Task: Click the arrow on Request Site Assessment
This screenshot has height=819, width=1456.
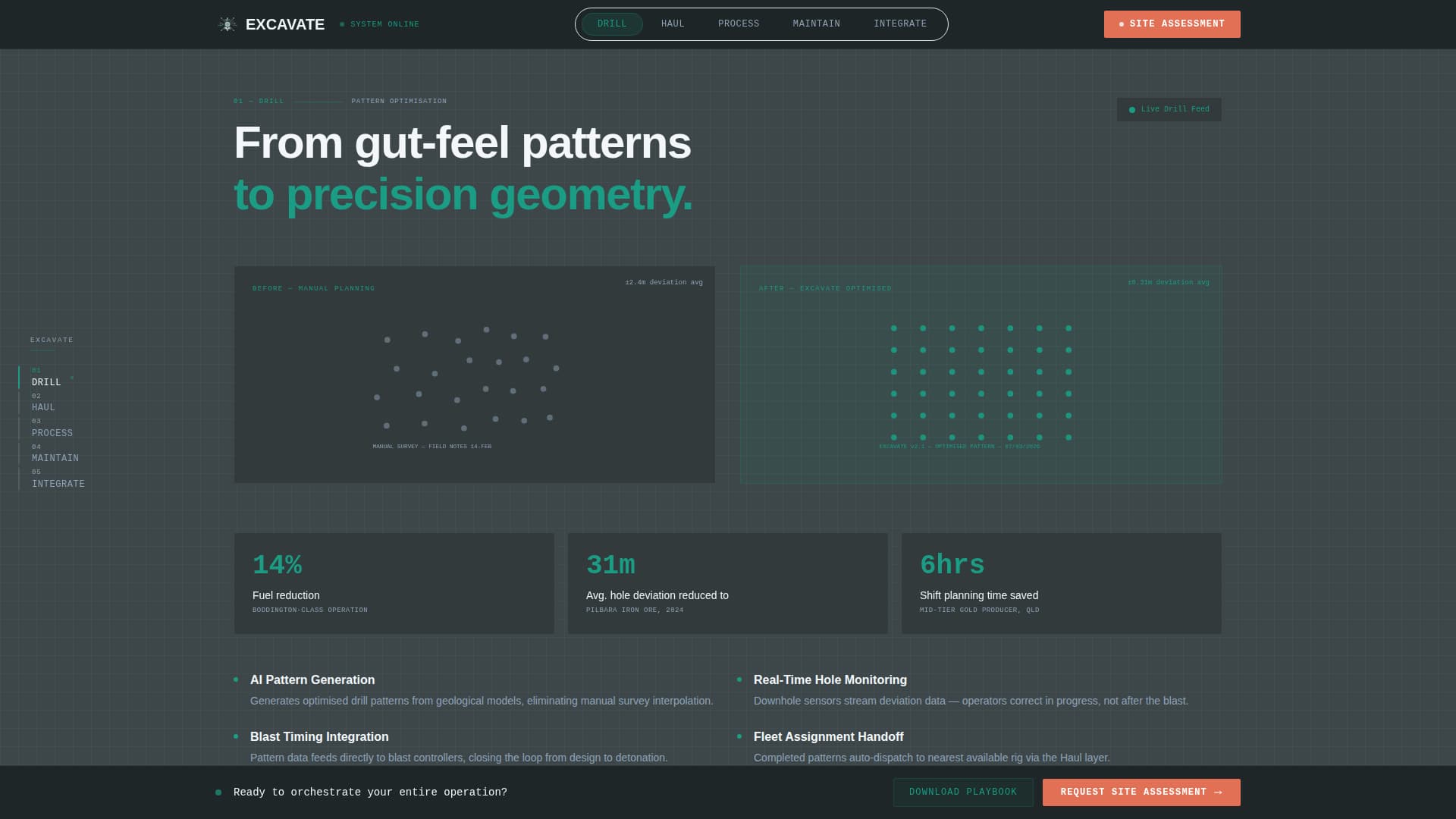Action: tap(1218, 792)
